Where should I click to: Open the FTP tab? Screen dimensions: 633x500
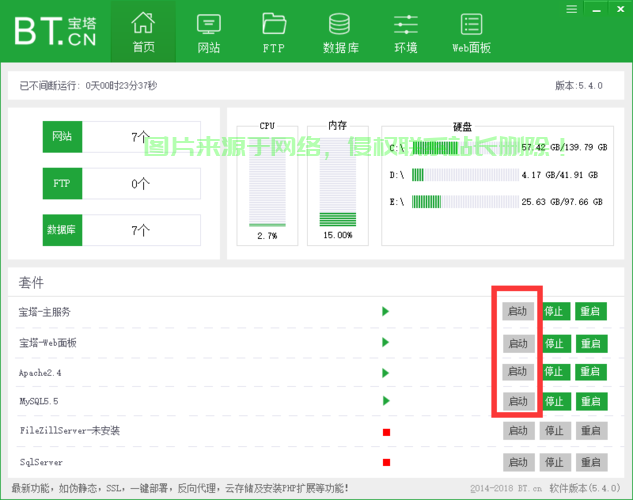pos(274,31)
